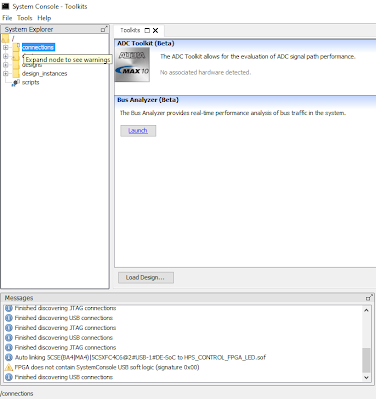
Task: Undock the Messages panel icon
Action: pyautogui.click(x=369, y=298)
